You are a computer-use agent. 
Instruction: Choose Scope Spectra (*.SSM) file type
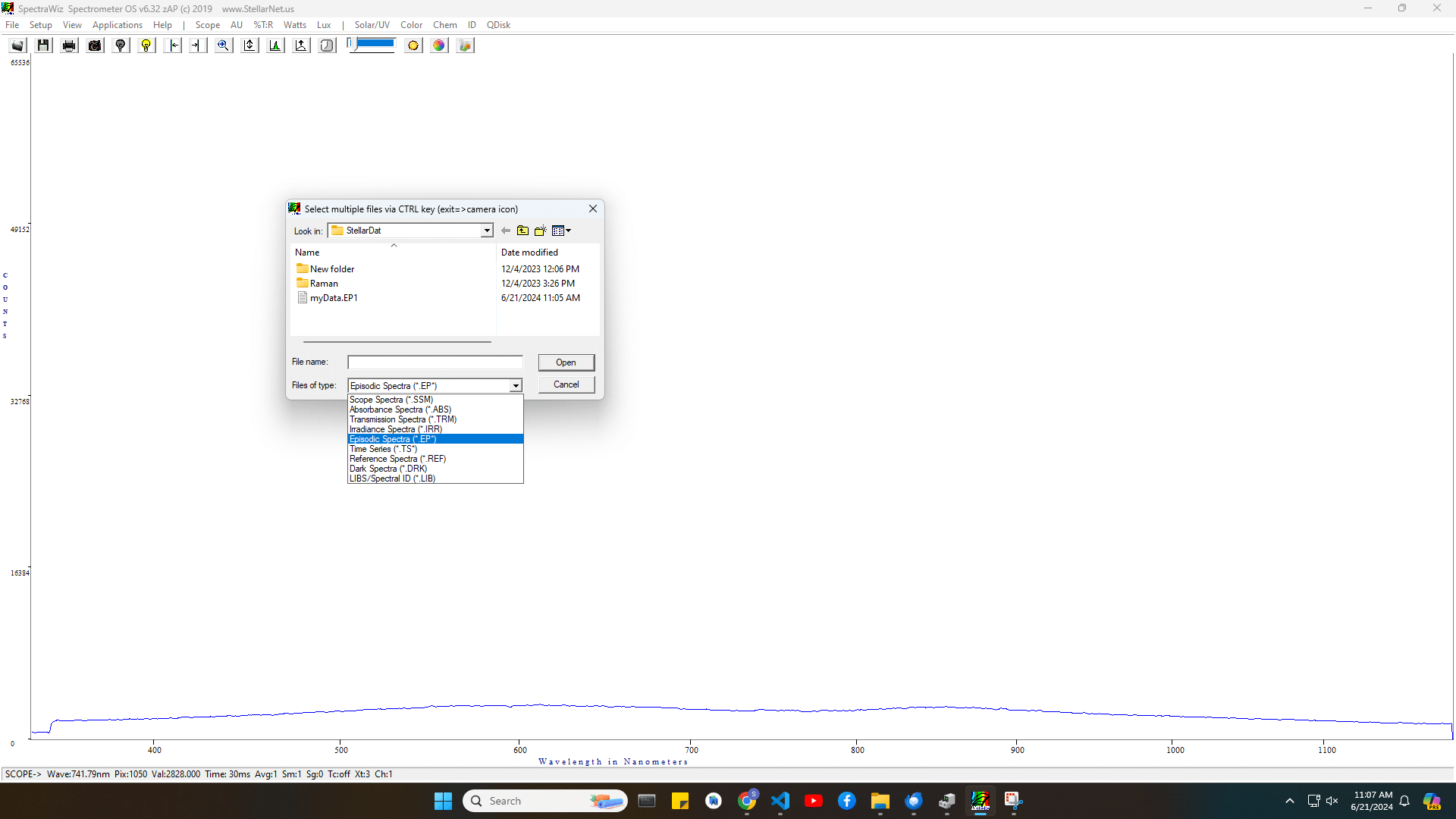(435, 400)
